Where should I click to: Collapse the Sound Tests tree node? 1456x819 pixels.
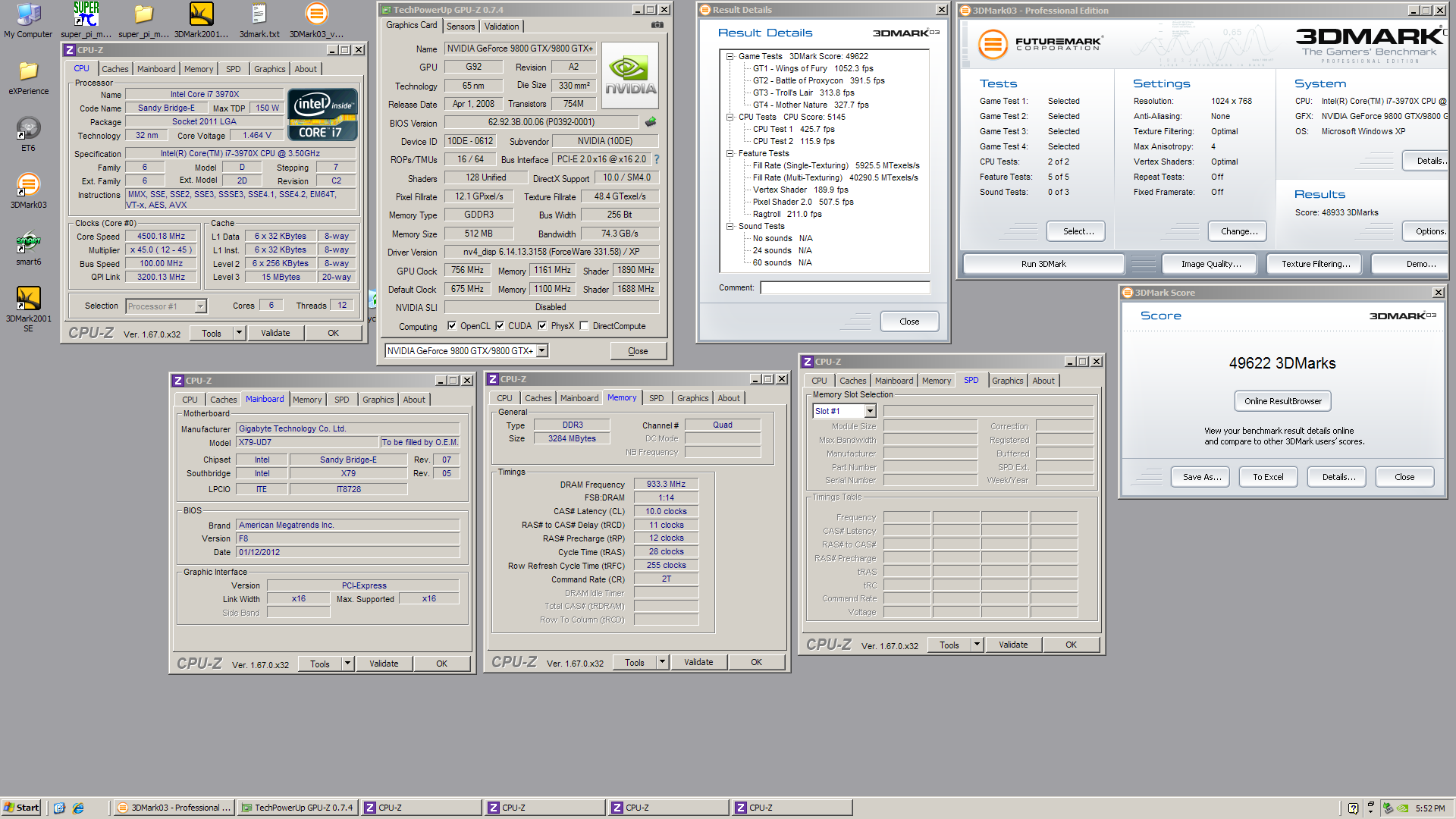(x=730, y=226)
